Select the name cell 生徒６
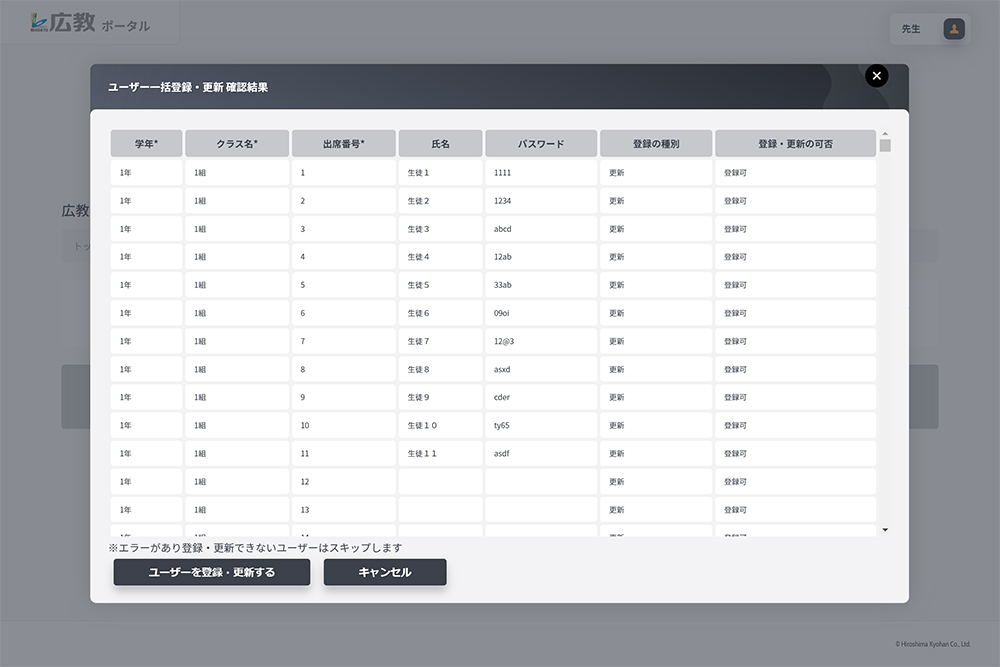Image resolution: width=1000 pixels, height=667 pixels. 440,313
